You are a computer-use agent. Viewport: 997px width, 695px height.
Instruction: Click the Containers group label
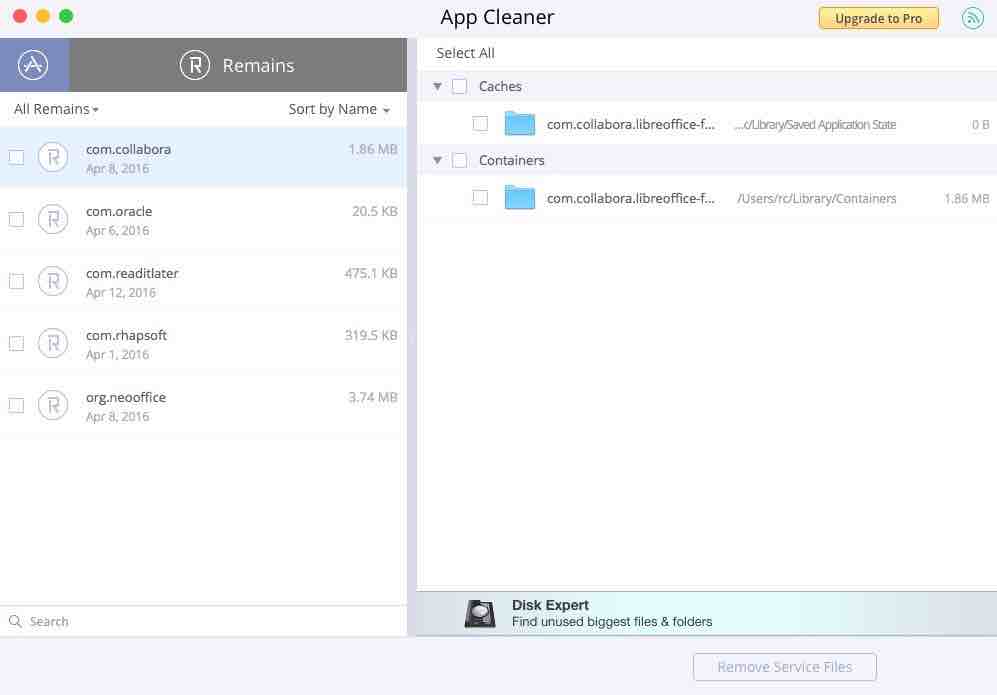512,160
